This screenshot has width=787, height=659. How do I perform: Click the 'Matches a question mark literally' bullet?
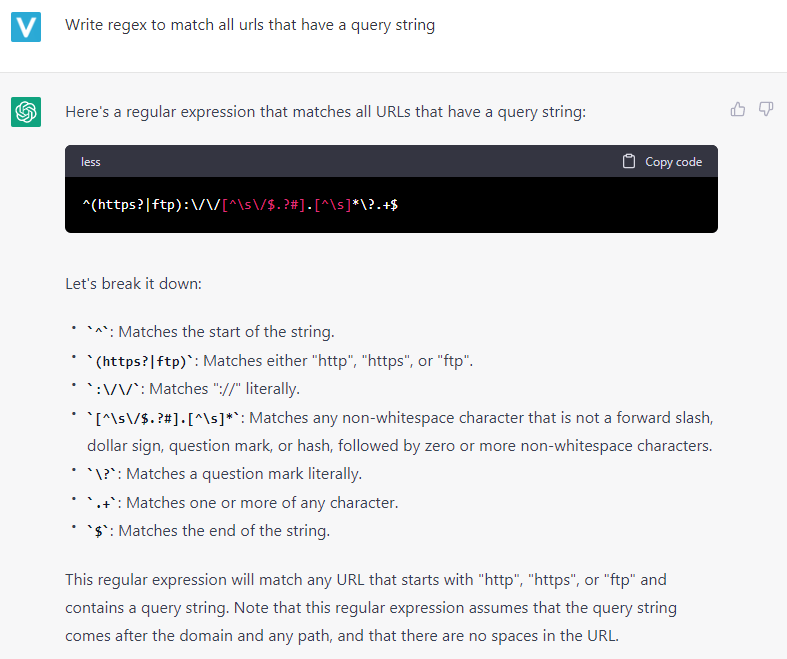pos(224,474)
